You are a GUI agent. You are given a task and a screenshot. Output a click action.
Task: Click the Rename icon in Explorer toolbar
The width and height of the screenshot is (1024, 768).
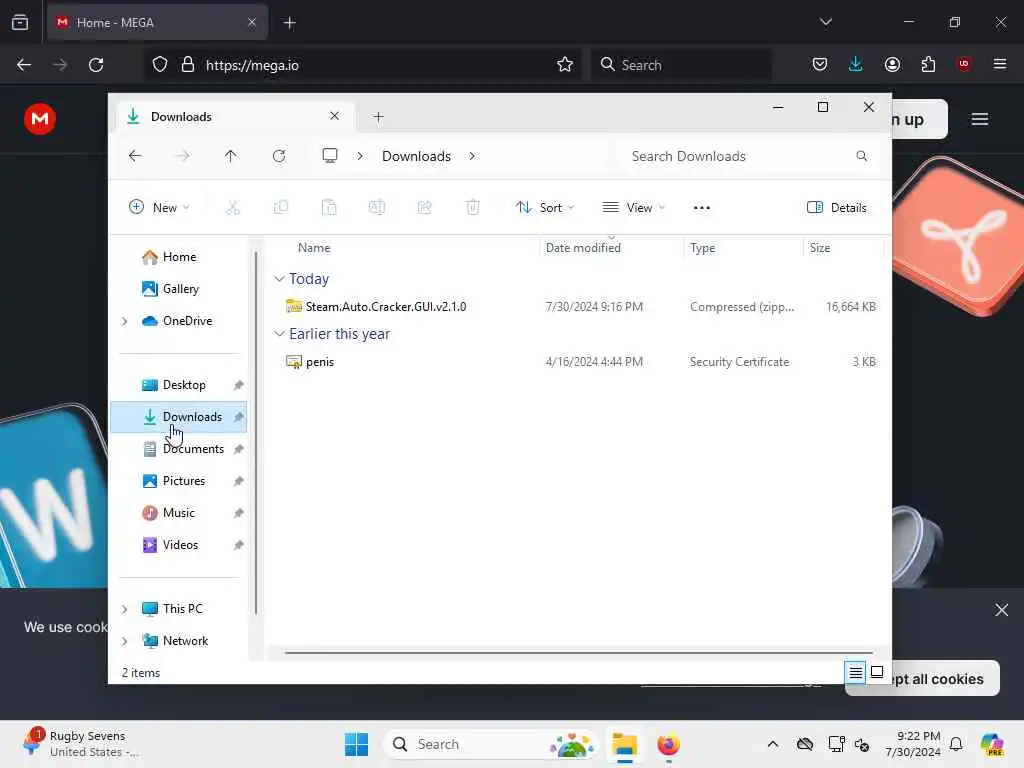[x=377, y=208]
